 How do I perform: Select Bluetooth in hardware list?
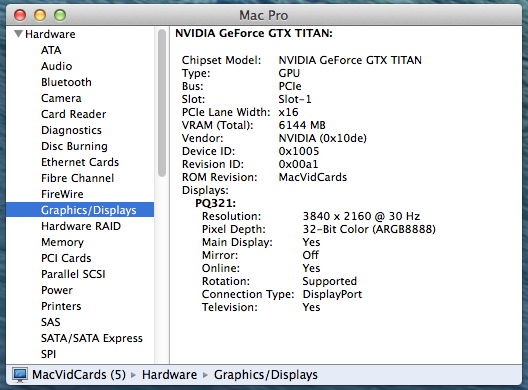(x=66, y=82)
